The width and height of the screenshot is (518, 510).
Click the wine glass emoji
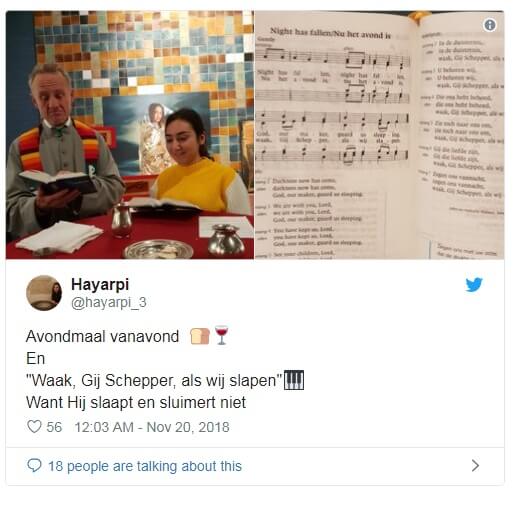pos(221,335)
